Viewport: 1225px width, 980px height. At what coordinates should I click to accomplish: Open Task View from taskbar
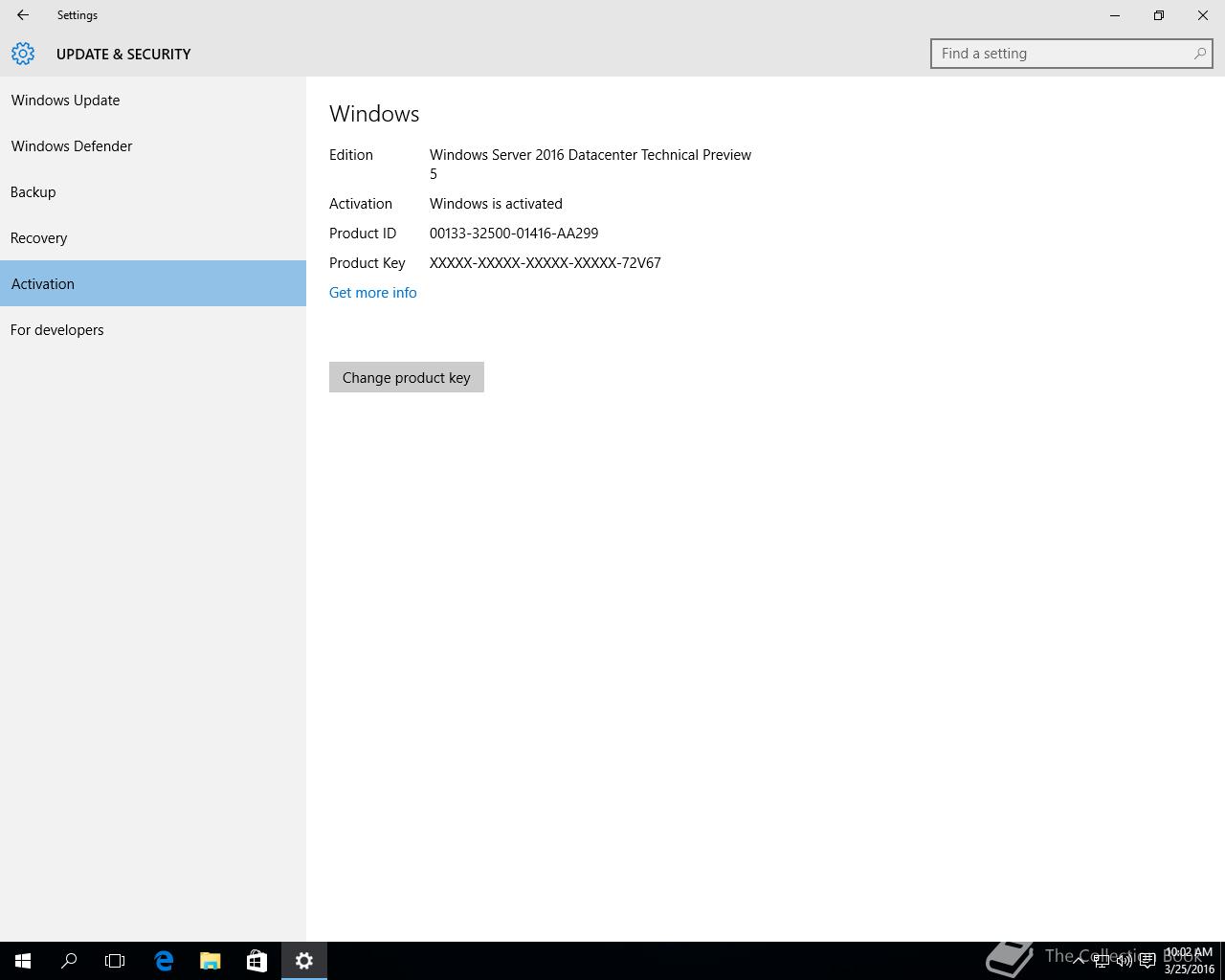pos(115,961)
